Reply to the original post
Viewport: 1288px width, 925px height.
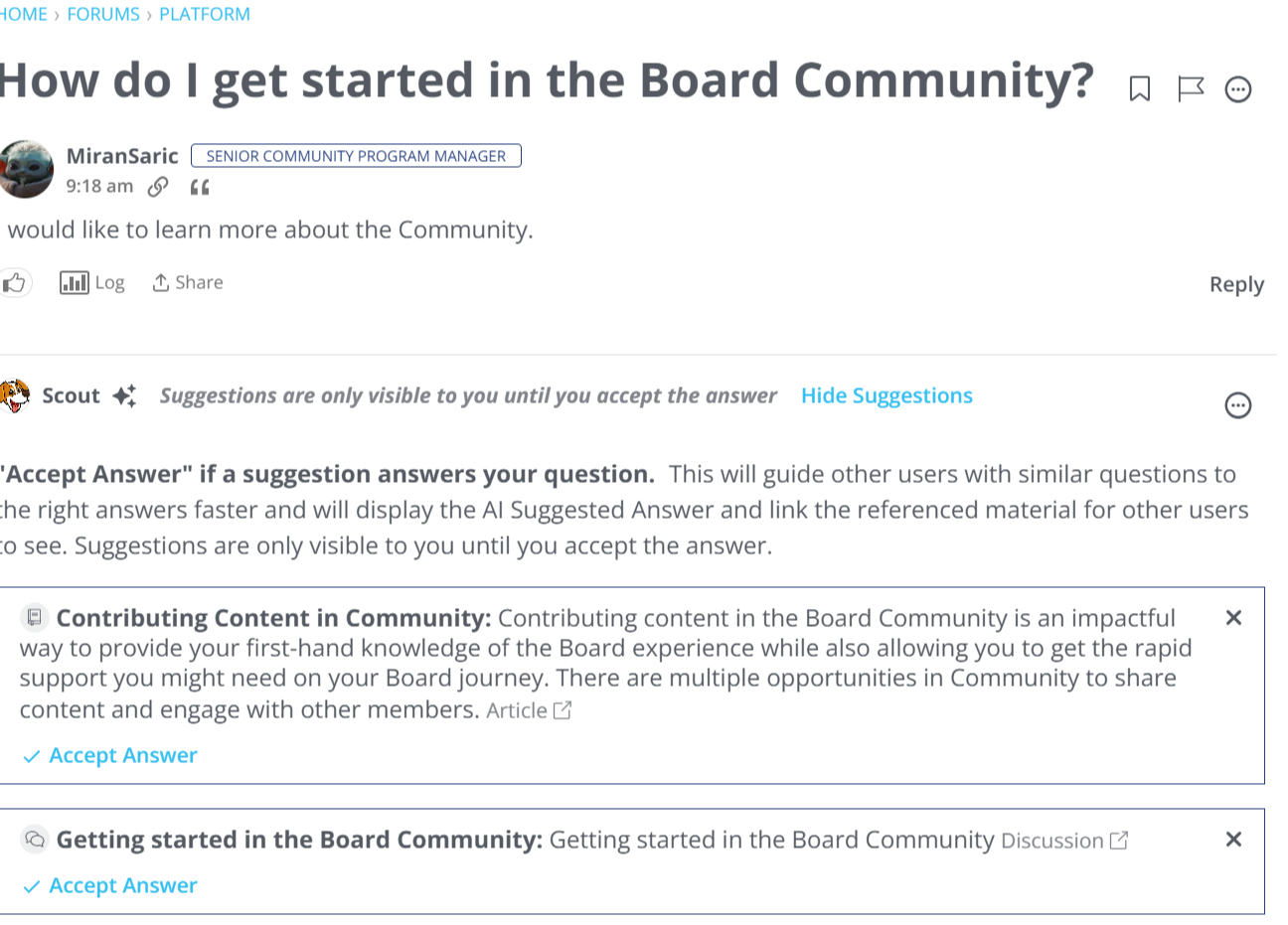(x=1236, y=284)
